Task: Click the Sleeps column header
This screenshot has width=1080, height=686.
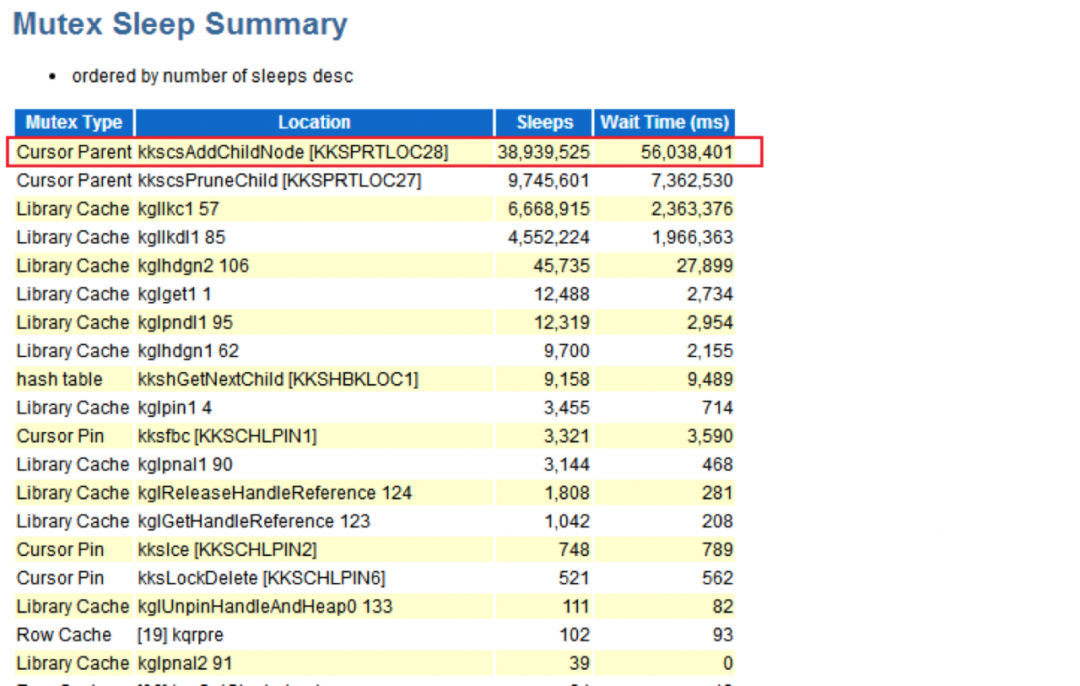Action: (544, 123)
